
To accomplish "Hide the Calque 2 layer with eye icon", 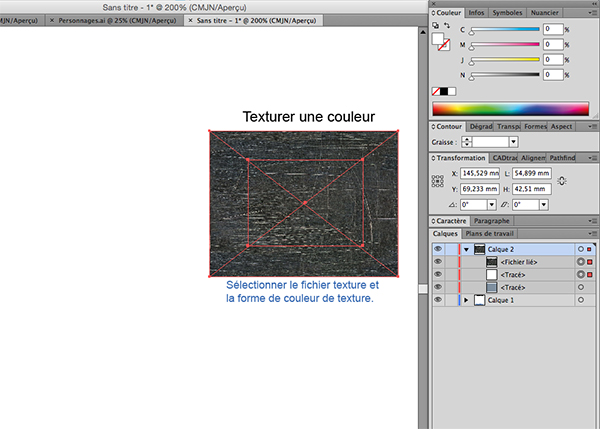I will pos(438,249).
